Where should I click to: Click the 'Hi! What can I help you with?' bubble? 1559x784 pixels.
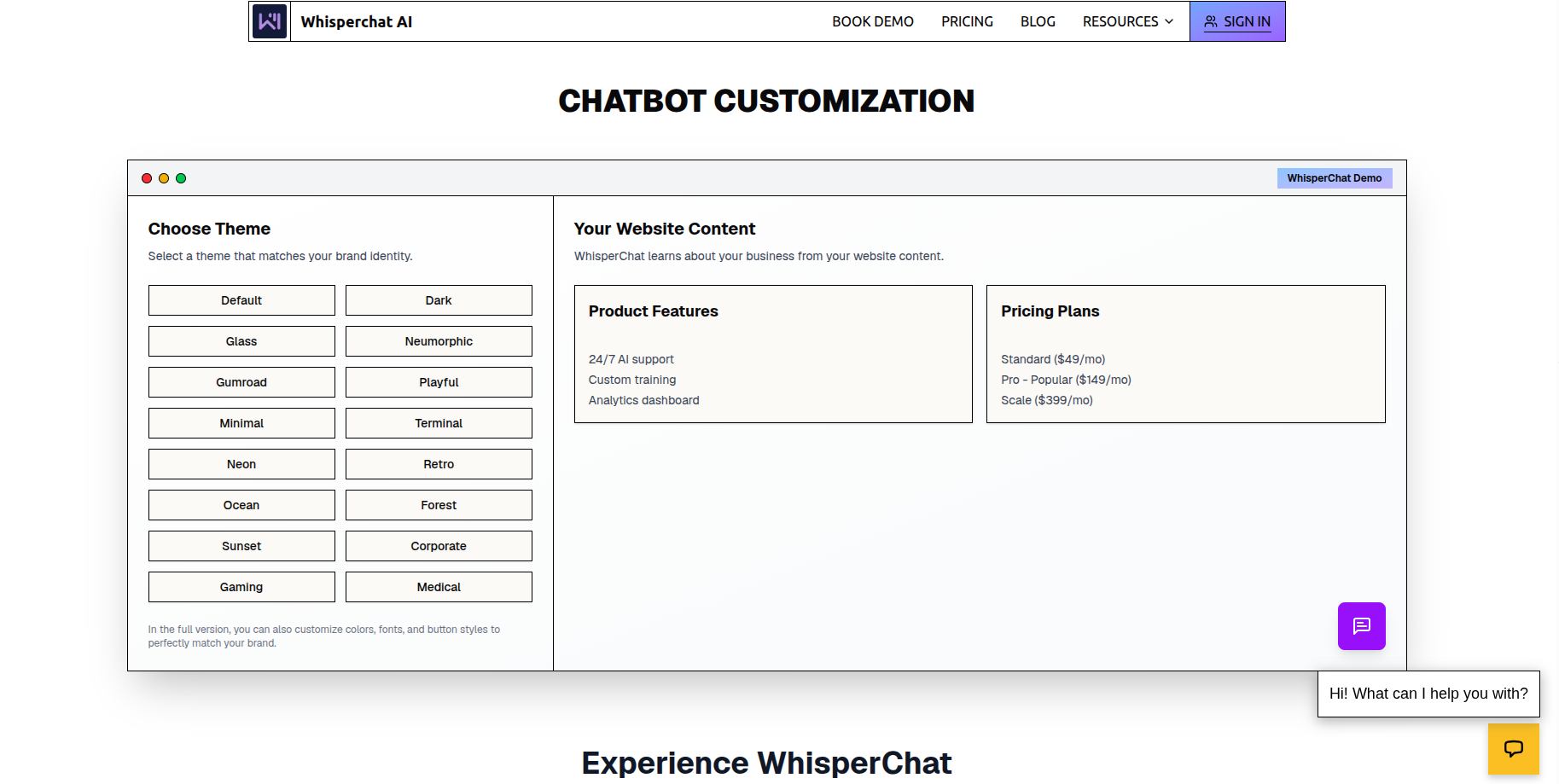coord(1428,694)
